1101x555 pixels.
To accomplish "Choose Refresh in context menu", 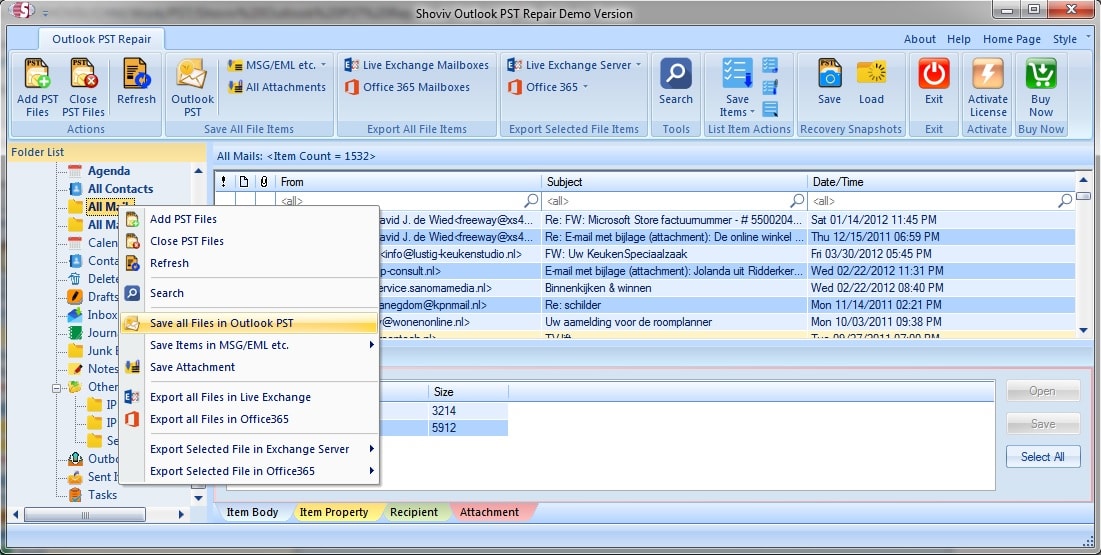I will point(249,263).
